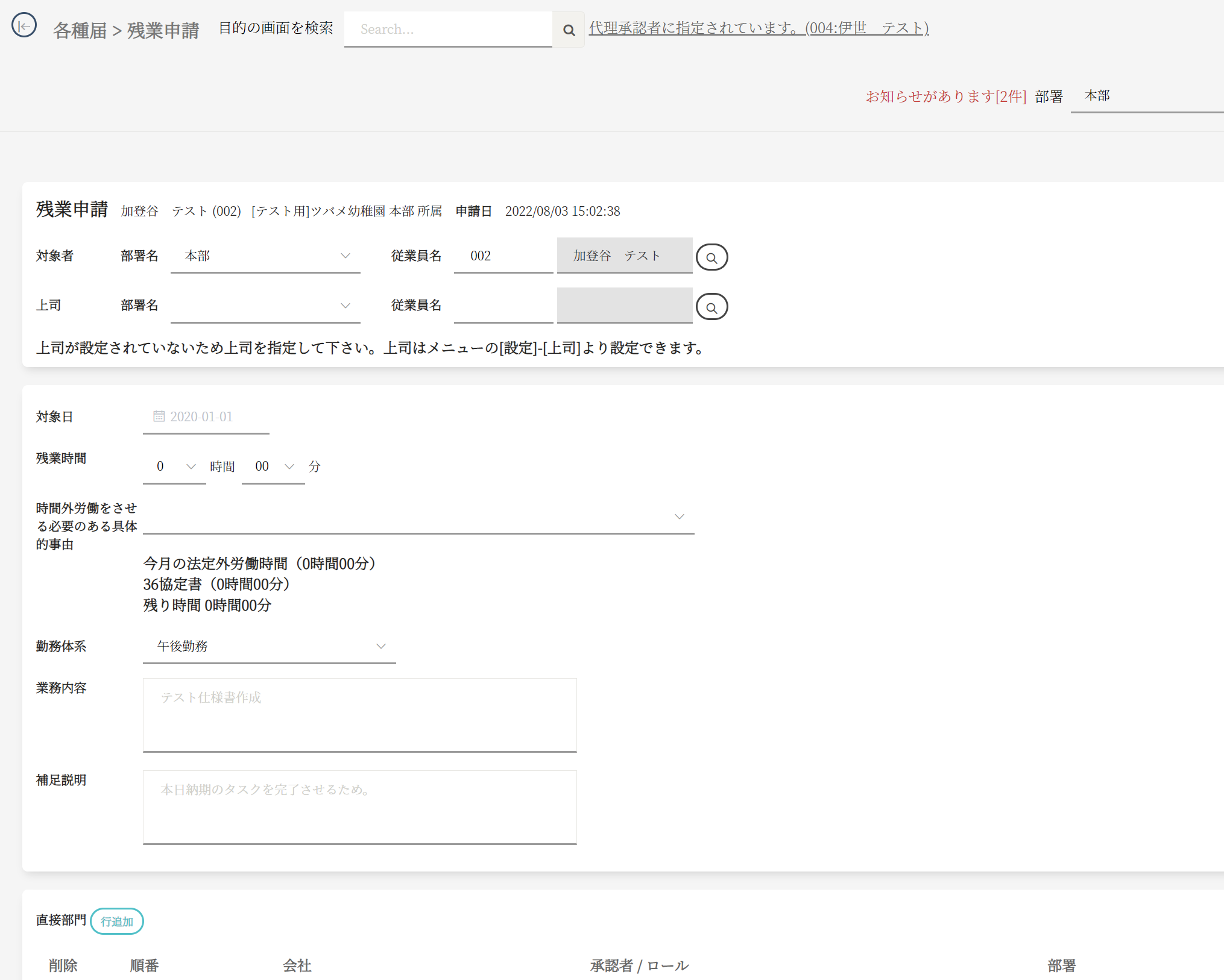
Task: Click the 業務内容 text area
Action: coord(359,715)
